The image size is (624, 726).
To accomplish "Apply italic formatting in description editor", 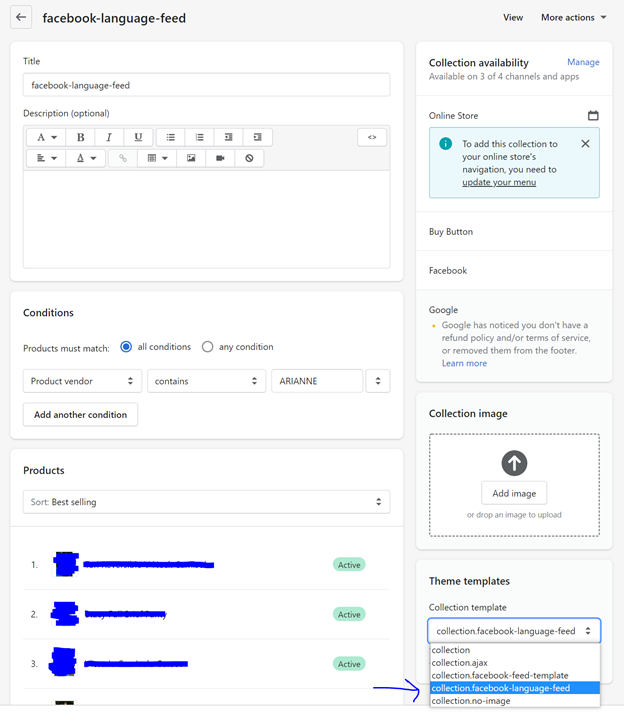I will pyautogui.click(x=109, y=137).
